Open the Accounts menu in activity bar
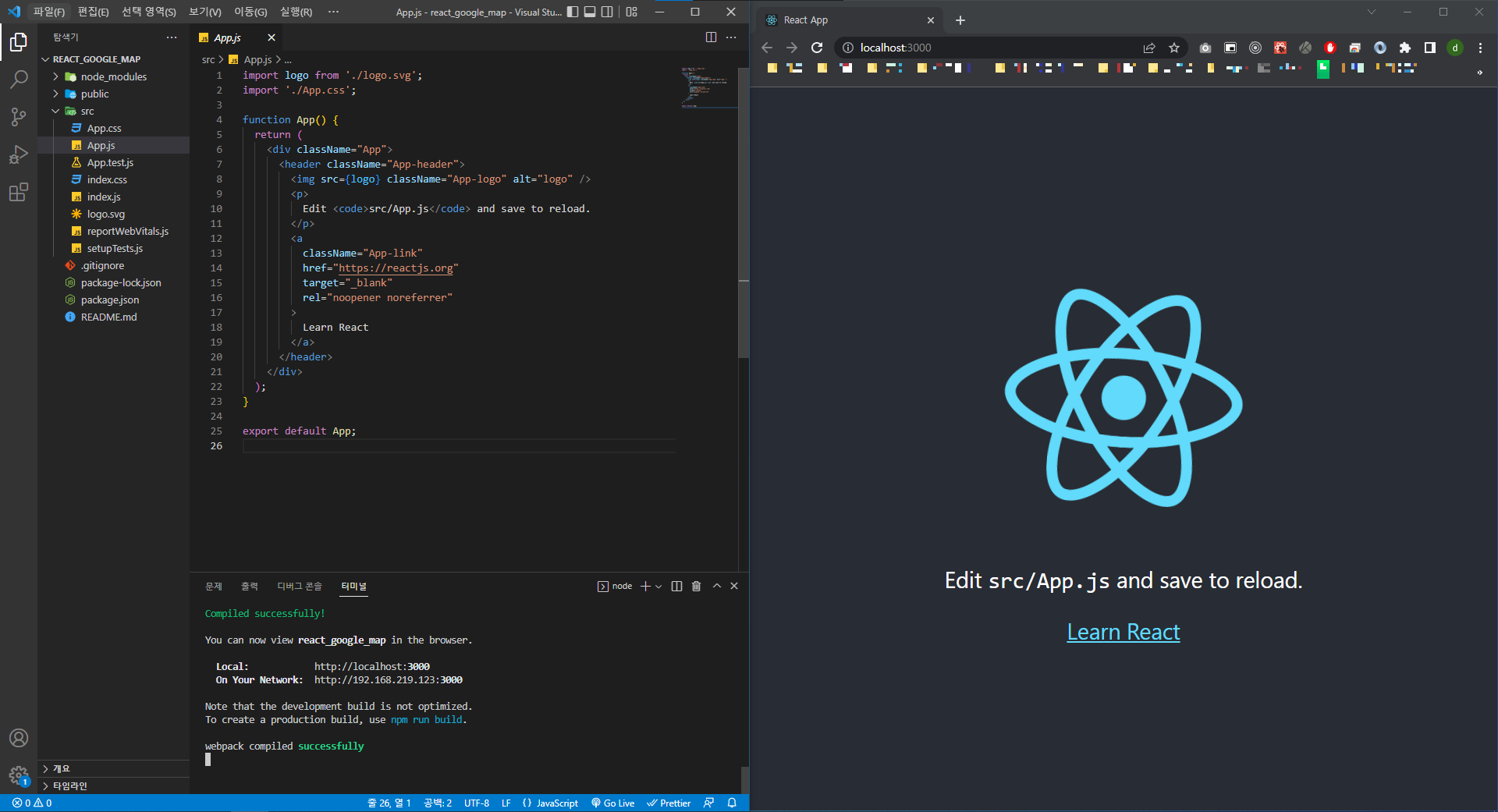Image resolution: width=1498 pixels, height=812 pixels. 19,738
